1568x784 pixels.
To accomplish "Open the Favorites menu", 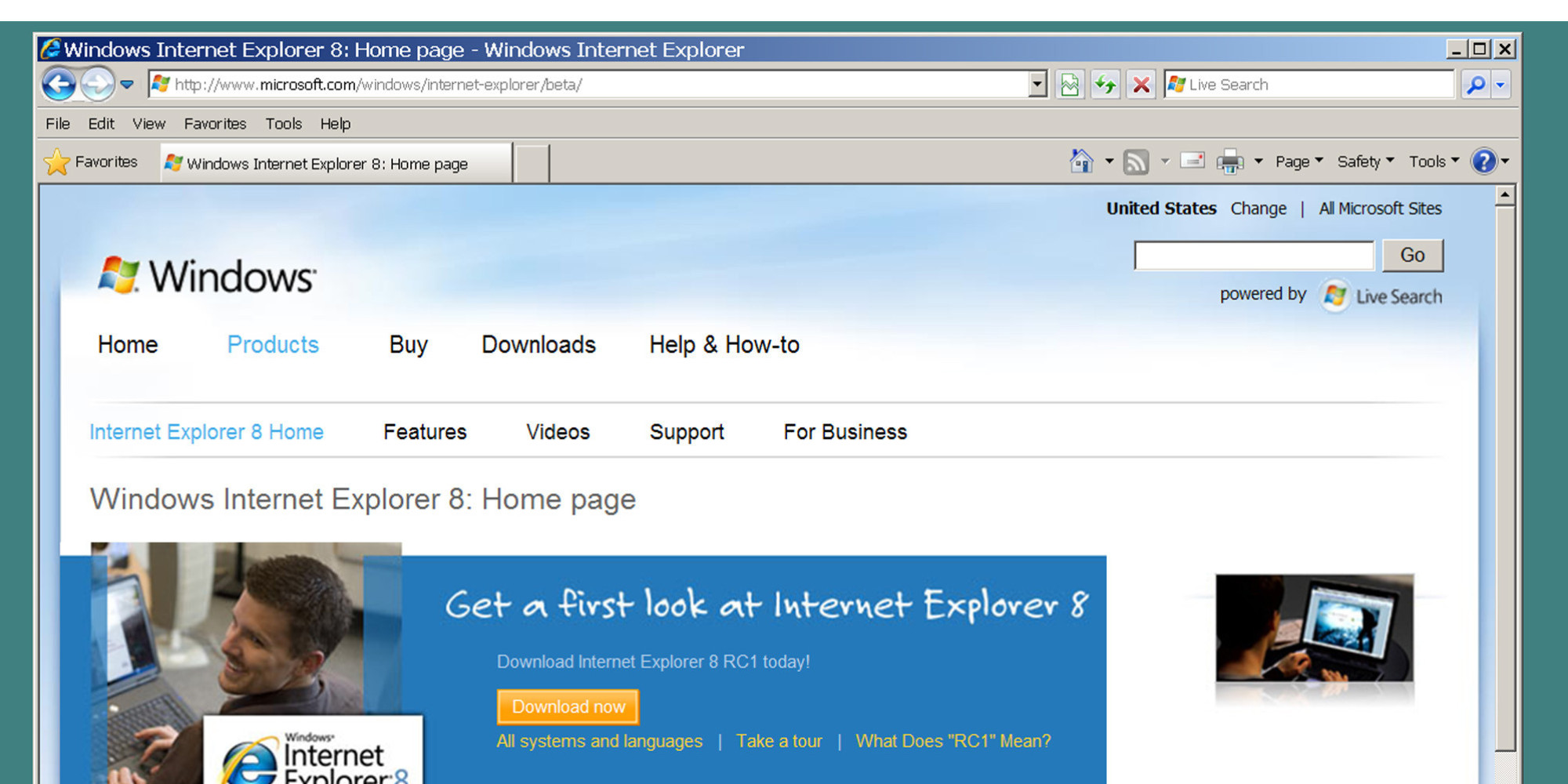I will (x=215, y=124).
